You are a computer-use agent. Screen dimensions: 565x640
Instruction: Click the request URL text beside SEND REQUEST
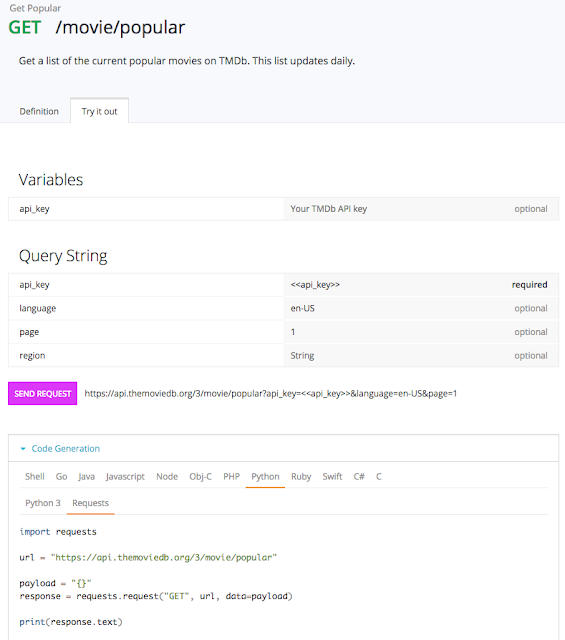[271, 393]
